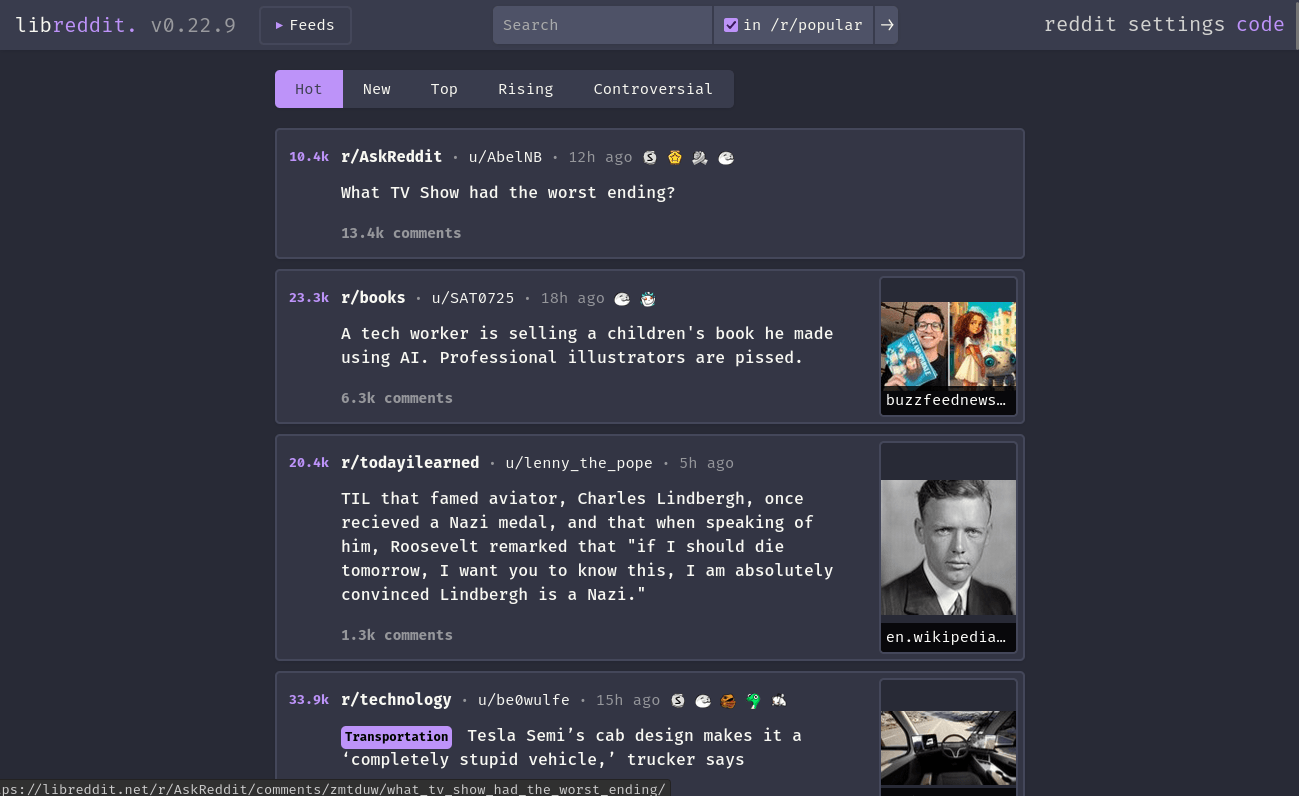Click the Charles Lindbergh Wikipedia thumbnail
1299x796 pixels.
click(947, 546)
